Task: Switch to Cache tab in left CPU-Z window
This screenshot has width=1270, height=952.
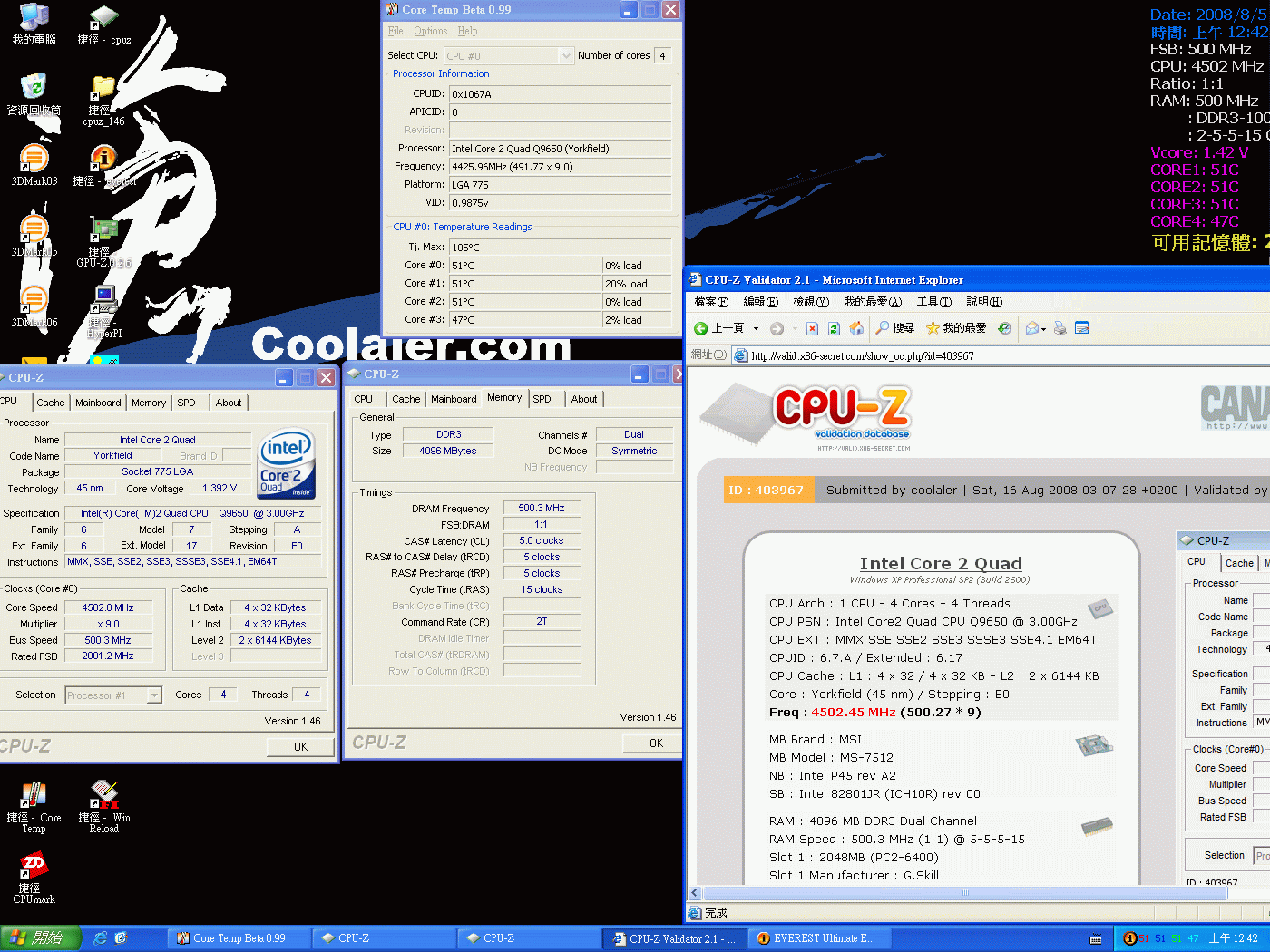Action: 51,403
